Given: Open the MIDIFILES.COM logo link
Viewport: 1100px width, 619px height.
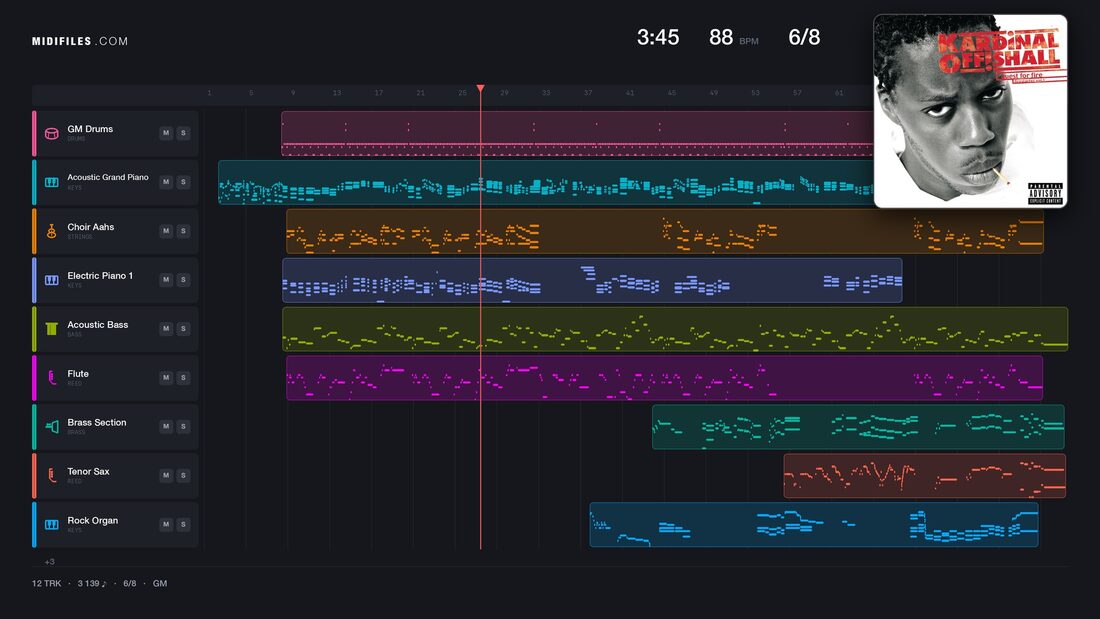Looking at the screenshot, I should (x=80, y=41).
